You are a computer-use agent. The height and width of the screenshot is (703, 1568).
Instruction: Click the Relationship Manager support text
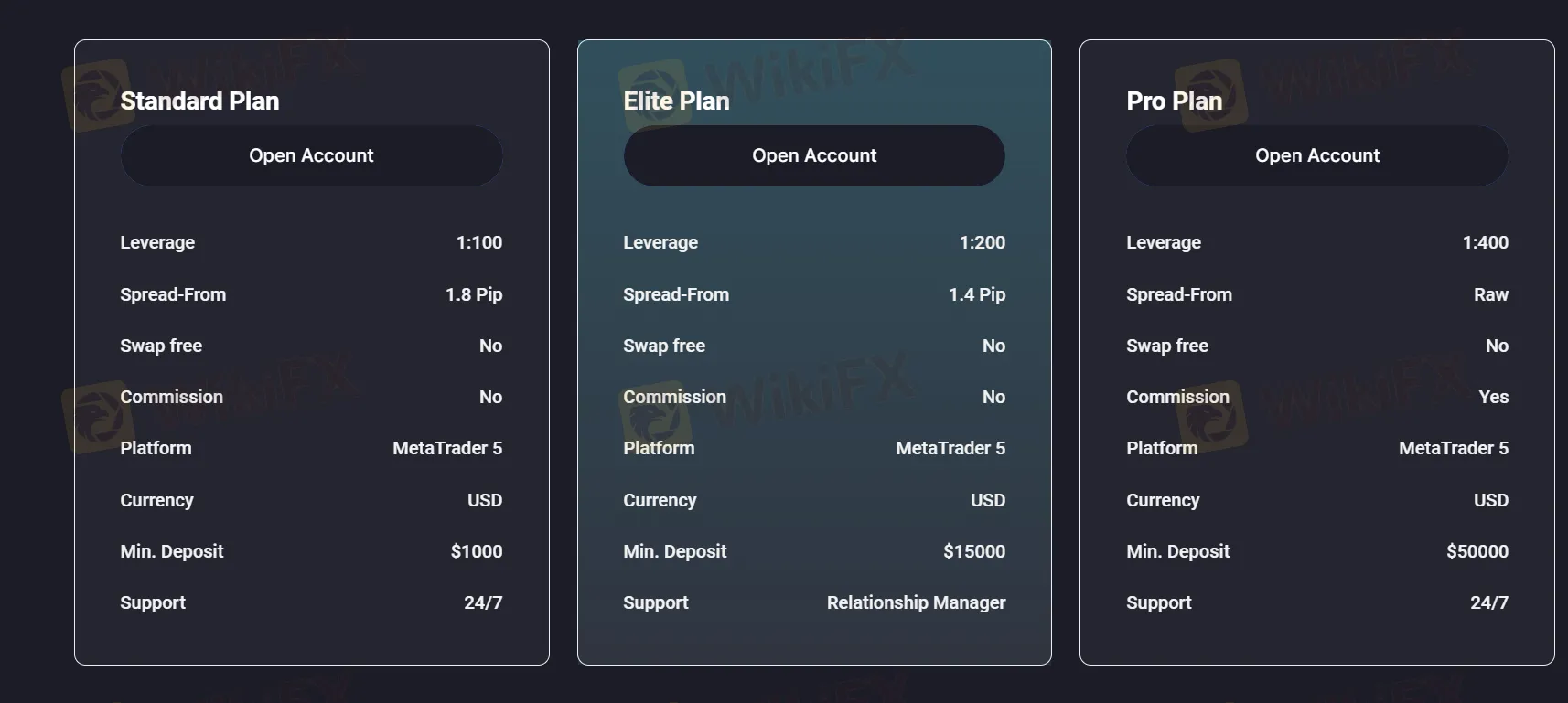[916, 602]
